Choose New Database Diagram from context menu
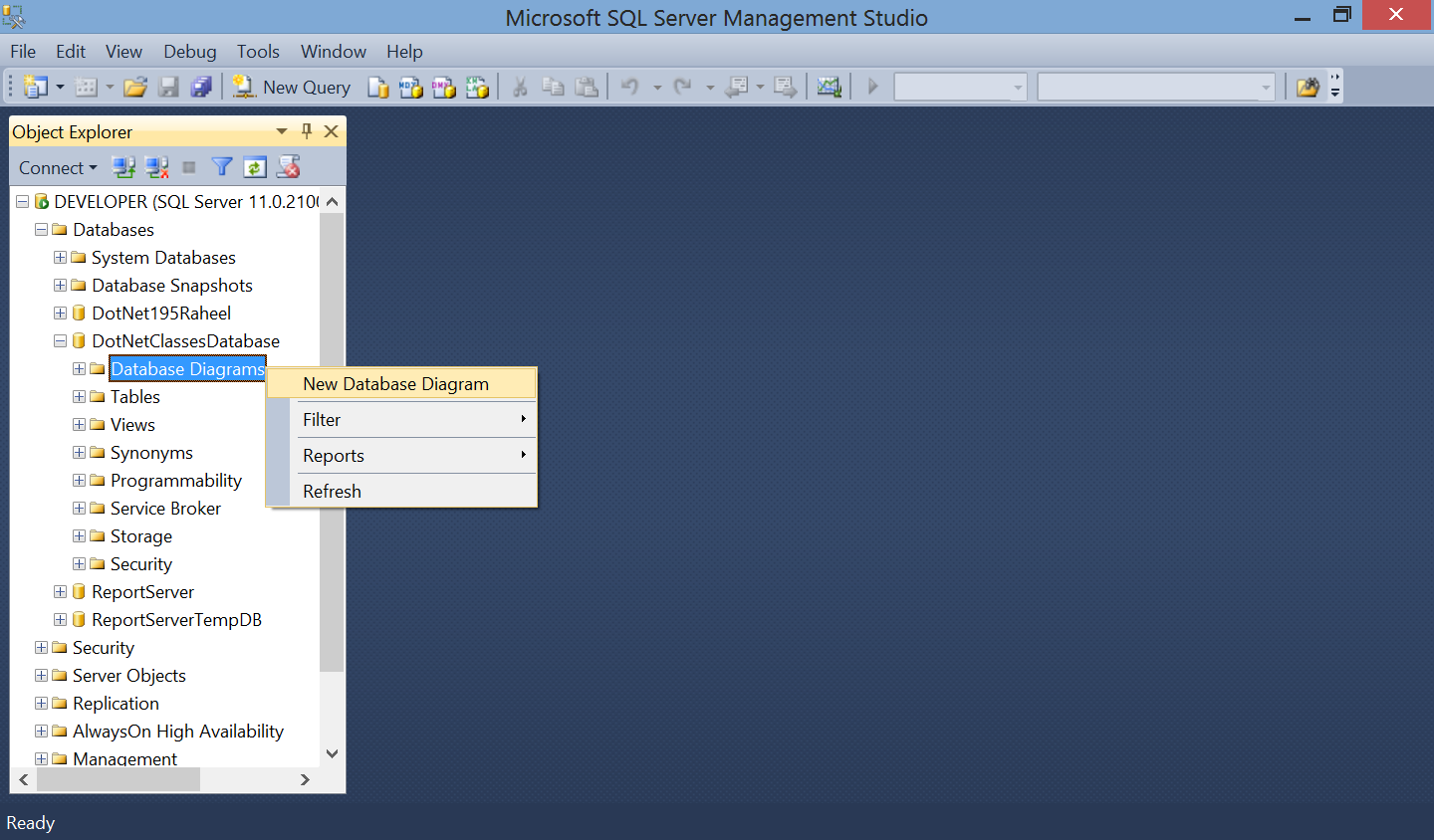This screenshot has width=1434, height=840. click(x=402, y=384)
